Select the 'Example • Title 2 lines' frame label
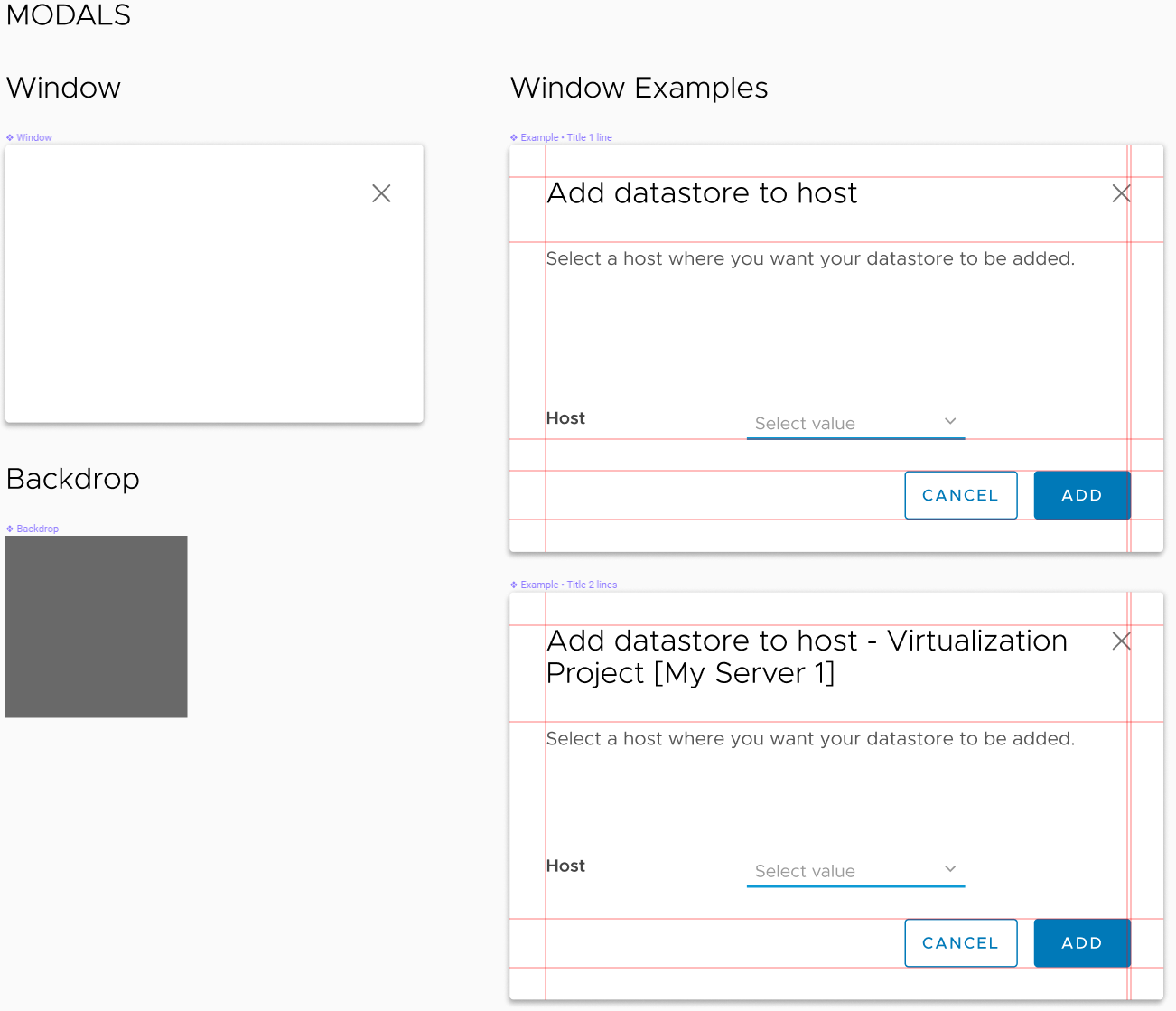The width and height of the screenshot is (1176, 1011). tap(569, 585)
